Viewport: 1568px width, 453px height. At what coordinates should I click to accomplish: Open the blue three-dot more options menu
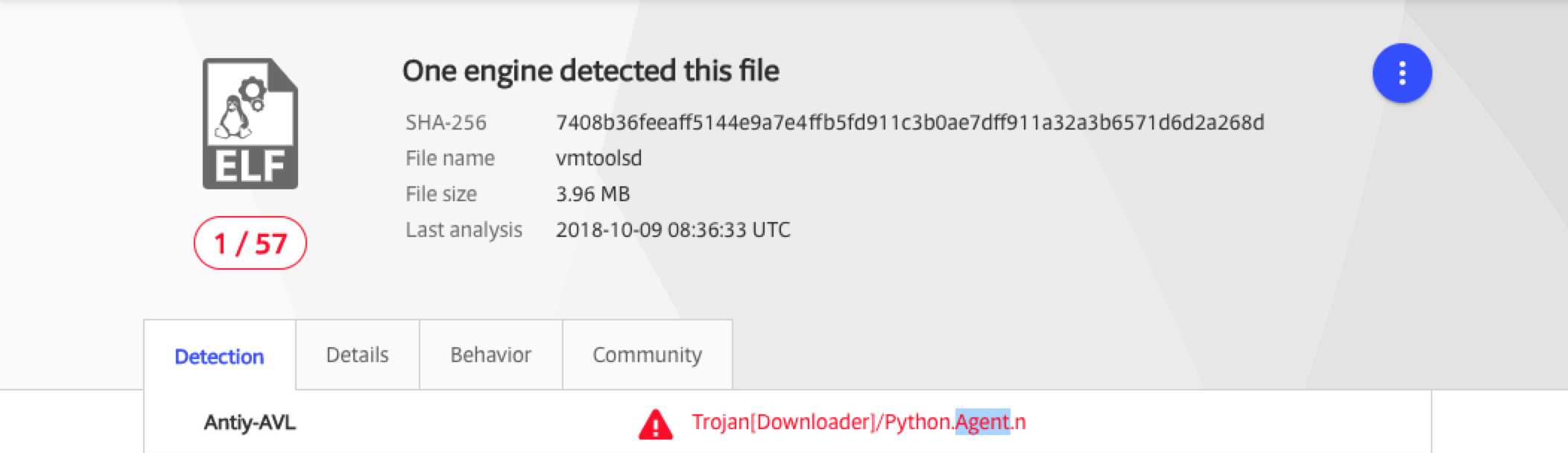(x=1402, y=73)
